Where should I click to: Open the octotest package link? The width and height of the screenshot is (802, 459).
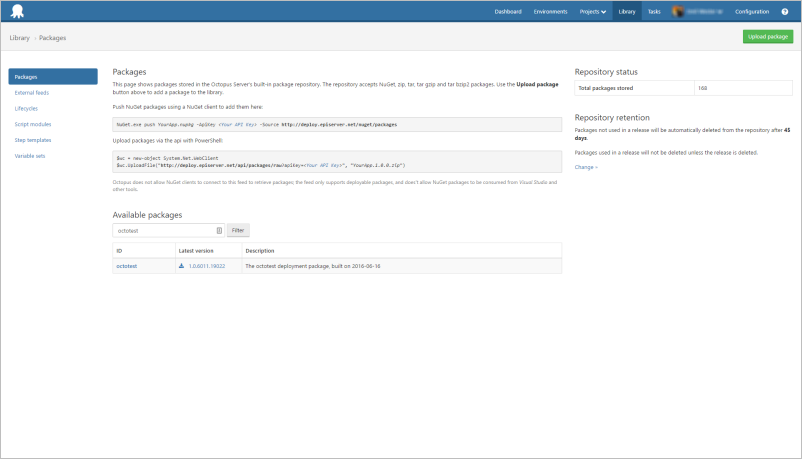coord(126,266)
